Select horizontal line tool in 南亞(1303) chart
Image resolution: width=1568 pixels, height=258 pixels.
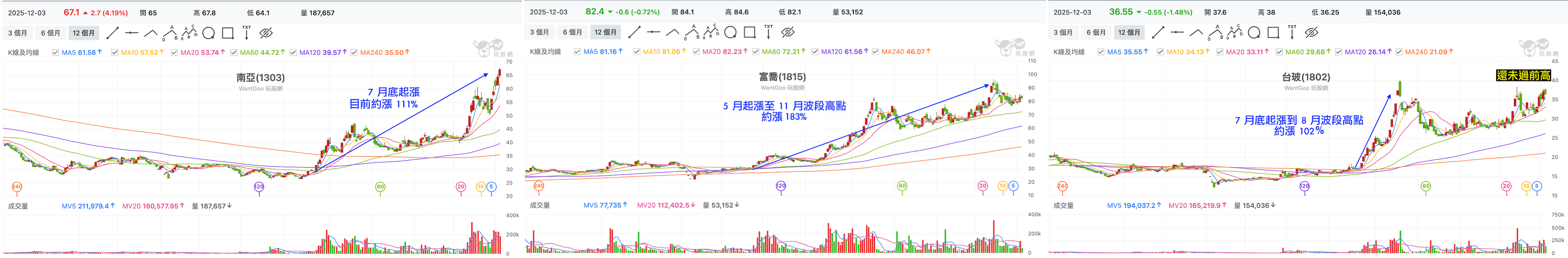132,33
